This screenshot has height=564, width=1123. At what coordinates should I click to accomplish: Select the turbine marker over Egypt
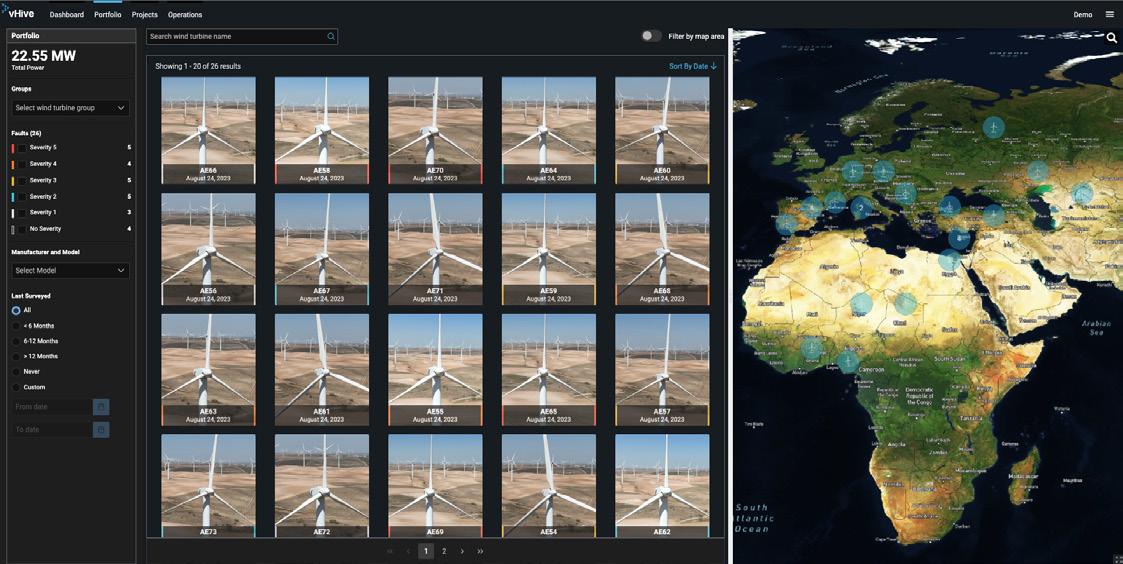(x=950, y=260)
